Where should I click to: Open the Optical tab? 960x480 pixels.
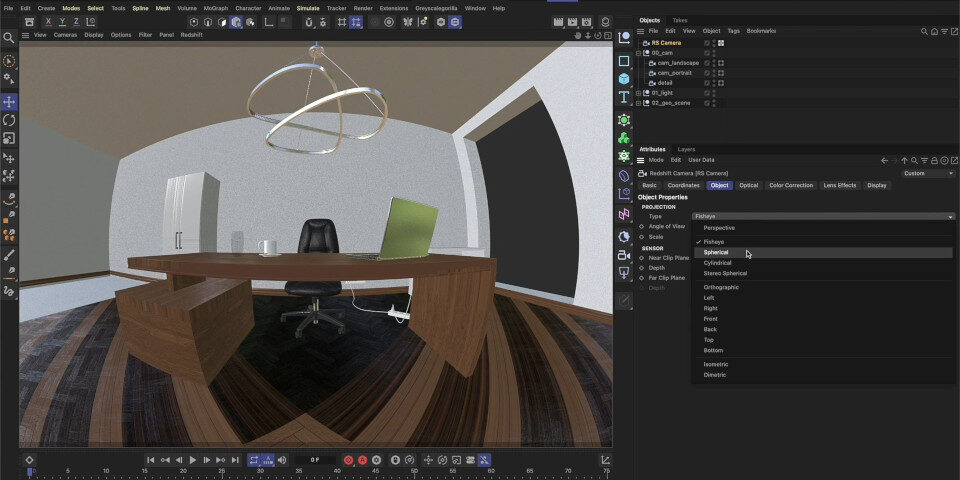click(x=749, y=186)
